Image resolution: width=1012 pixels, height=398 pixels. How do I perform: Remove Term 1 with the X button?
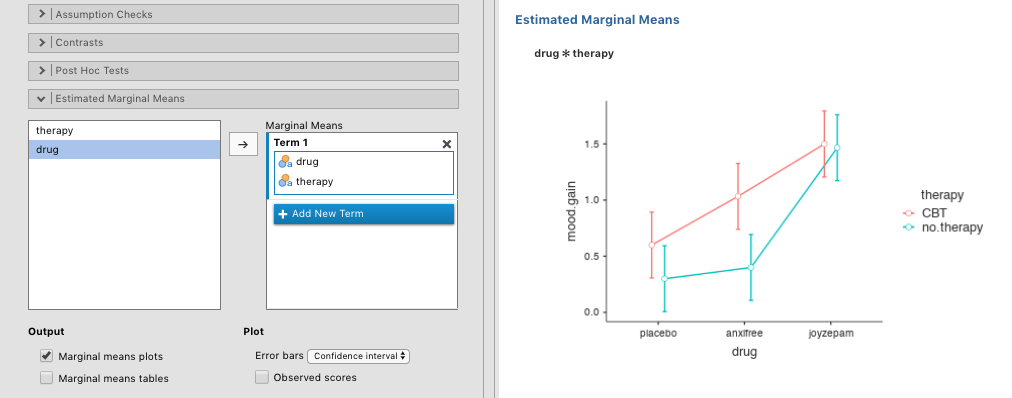point(447,144)
